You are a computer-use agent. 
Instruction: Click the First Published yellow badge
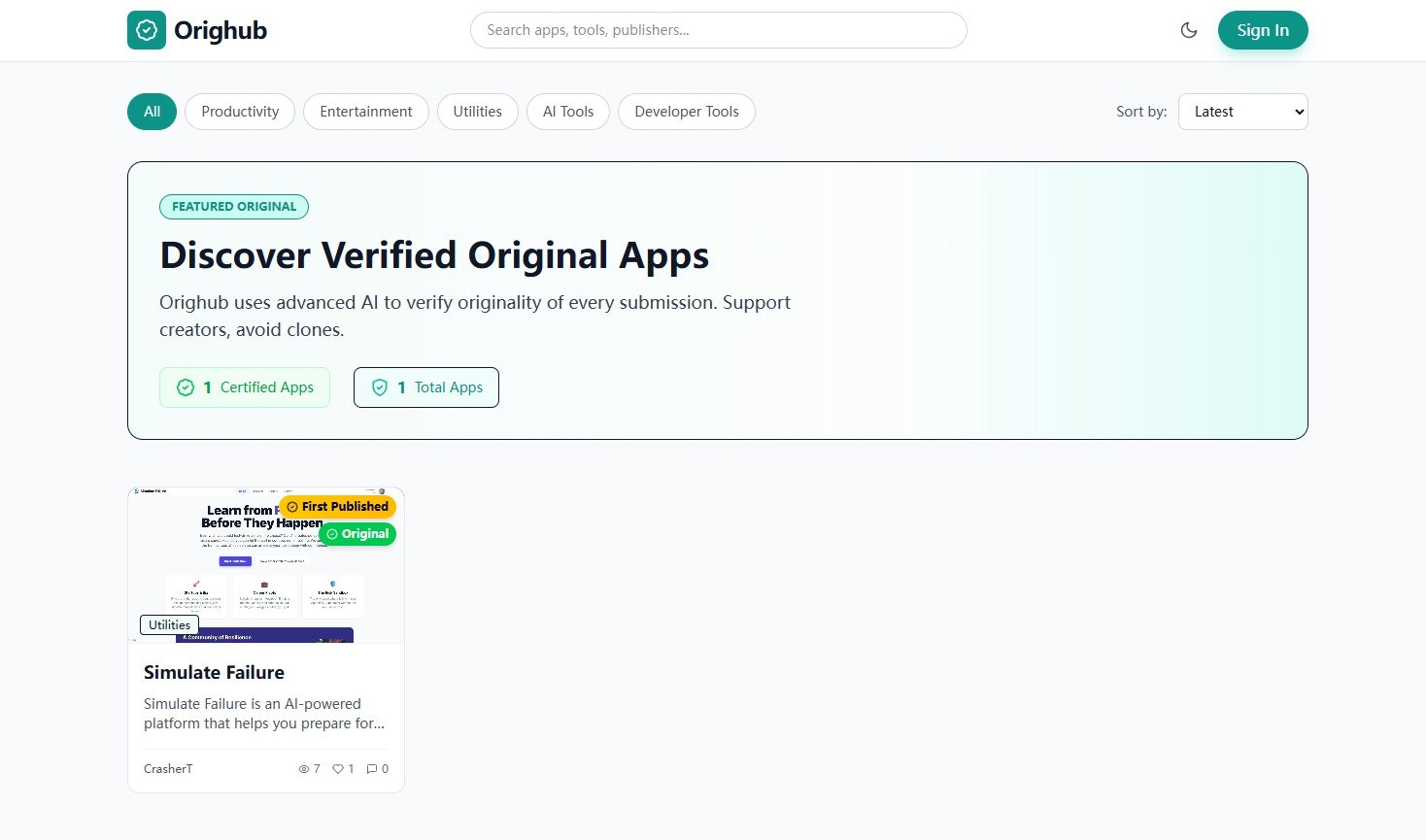coord(338,506)
